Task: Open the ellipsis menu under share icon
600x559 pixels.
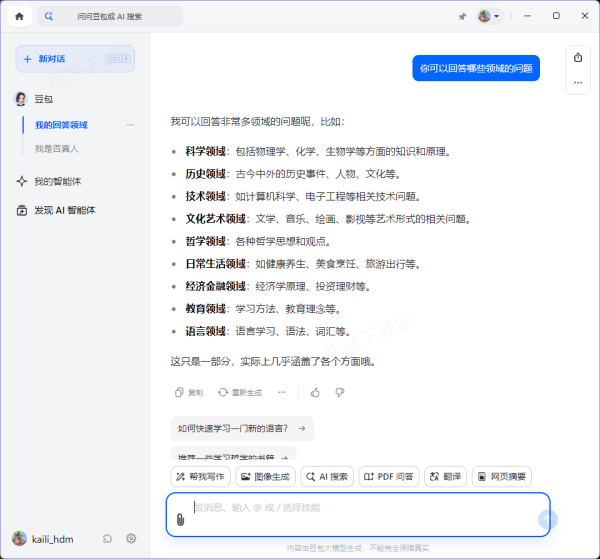Action: 578,82
